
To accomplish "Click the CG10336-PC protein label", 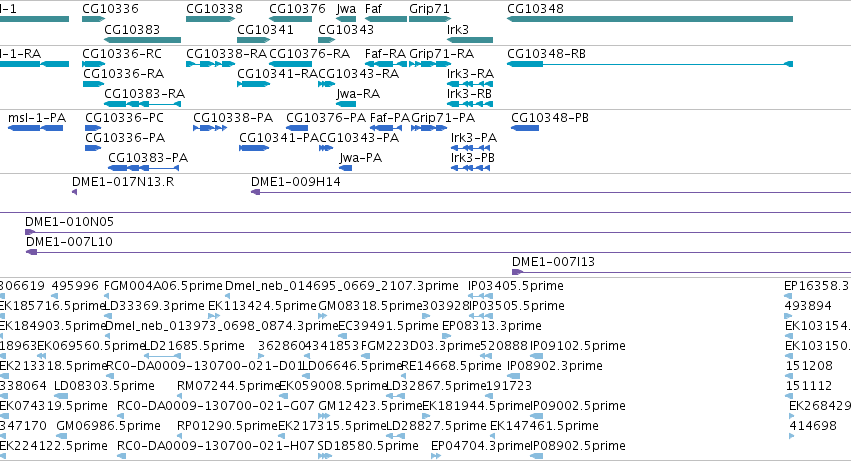I will (x=124, y=118).
